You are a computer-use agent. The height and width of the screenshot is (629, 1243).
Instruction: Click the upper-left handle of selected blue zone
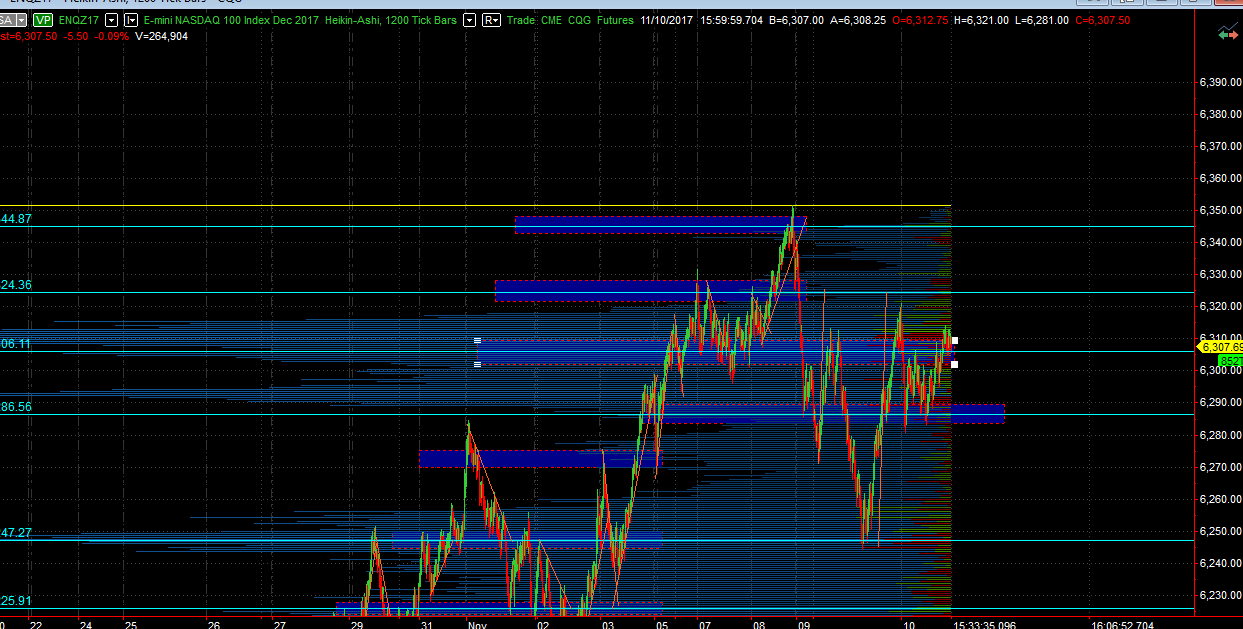pos(477,340)
